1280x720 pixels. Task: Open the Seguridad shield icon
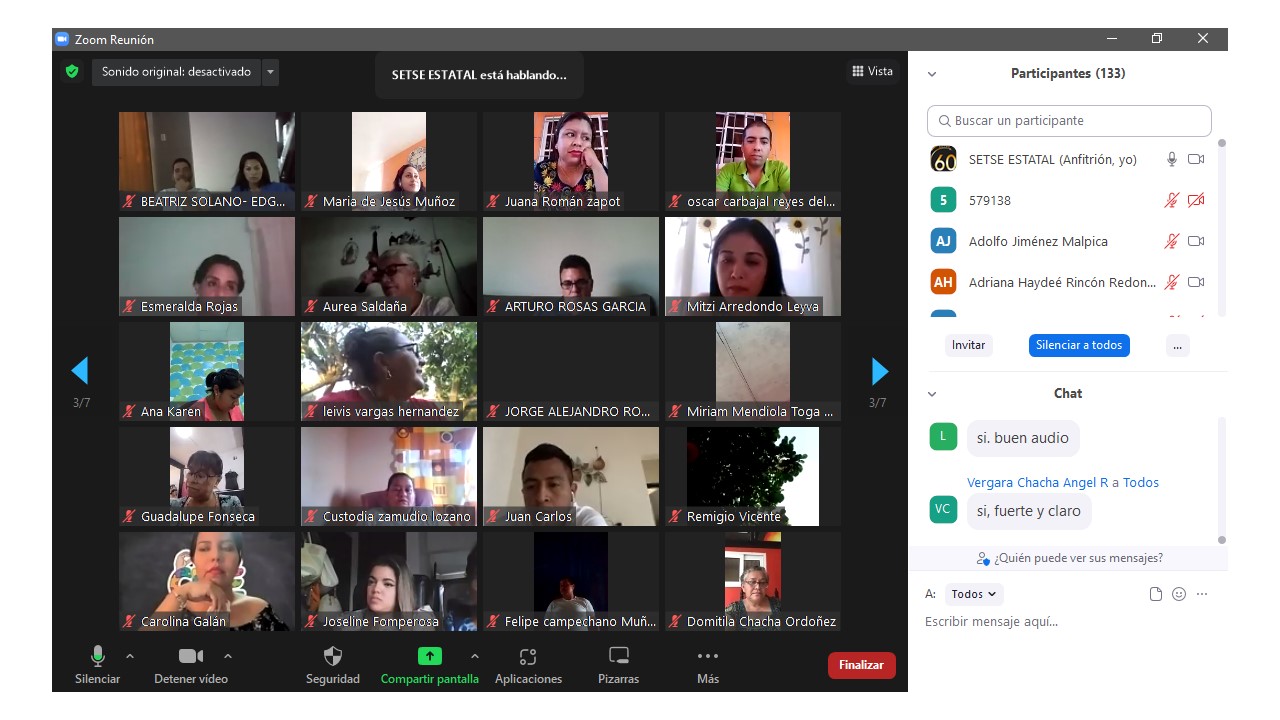point(333,656)
